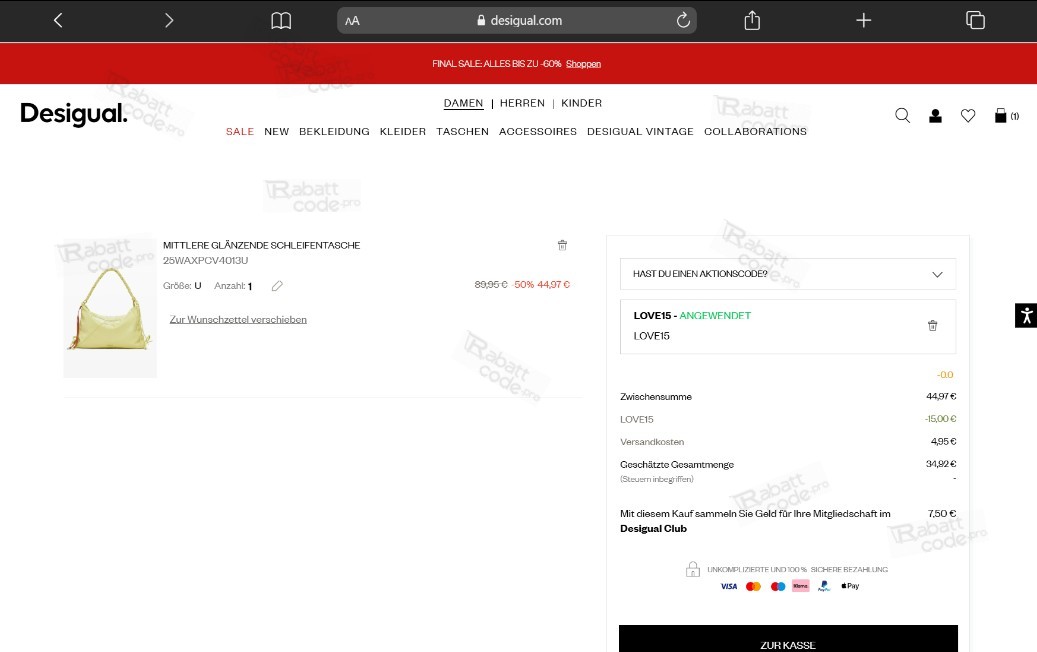Viewport: 1037px width, 652px height.
Task: Select the HERREN category tab
Action: [x=522, y=103]
